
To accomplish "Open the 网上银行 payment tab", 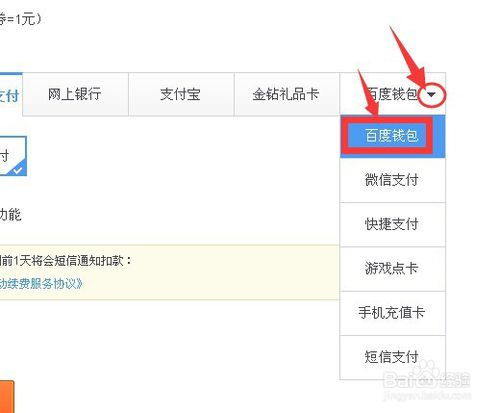I will 75,94.
